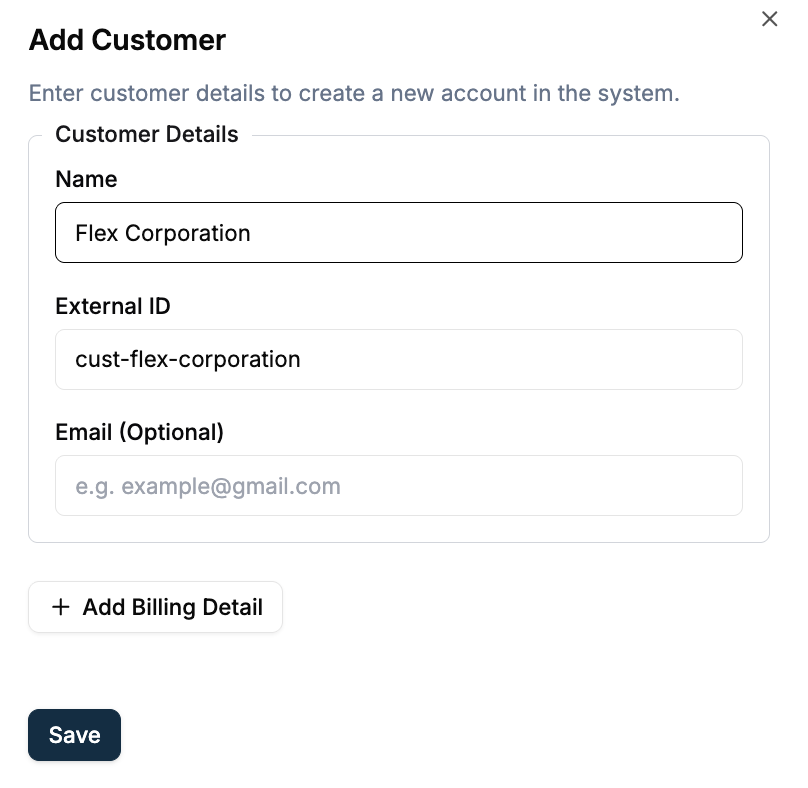Click the customer details description sentence
Screen dimensions: 808x788
tap(352, 93)
